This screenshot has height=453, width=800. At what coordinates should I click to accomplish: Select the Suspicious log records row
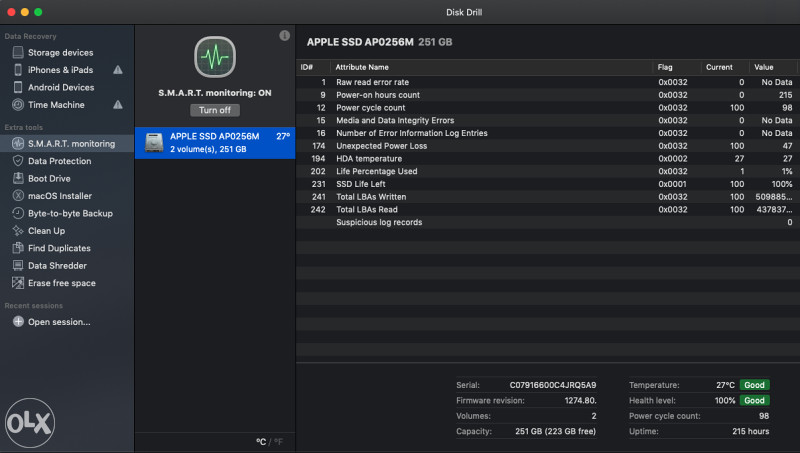[x=546, y=222]
